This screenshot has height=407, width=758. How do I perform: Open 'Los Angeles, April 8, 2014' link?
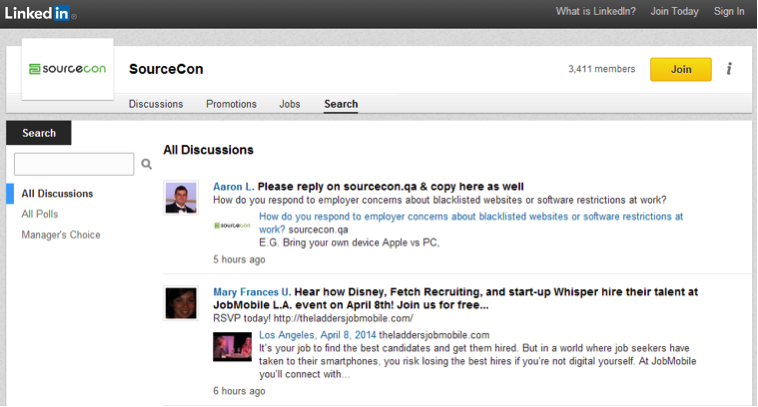317,335
